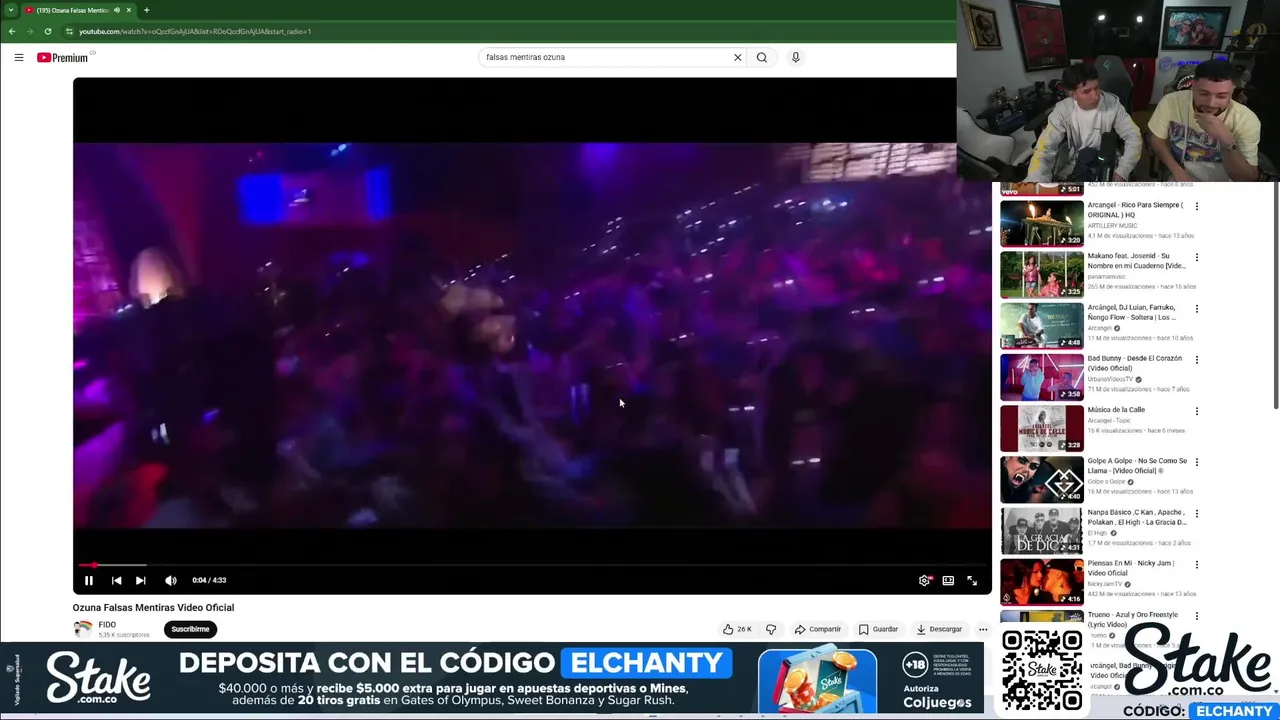Open a new browser tab
Image resolution: width=1280 pixels, height=720 pixels.
pos(146,10)
